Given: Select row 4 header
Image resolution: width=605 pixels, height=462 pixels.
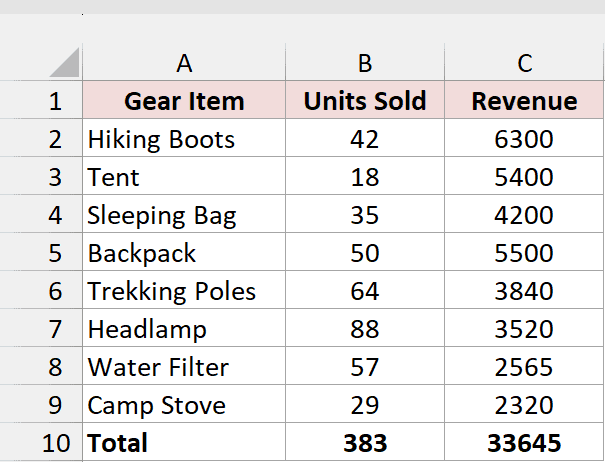Looking at the screenshot, I should 41,214.
